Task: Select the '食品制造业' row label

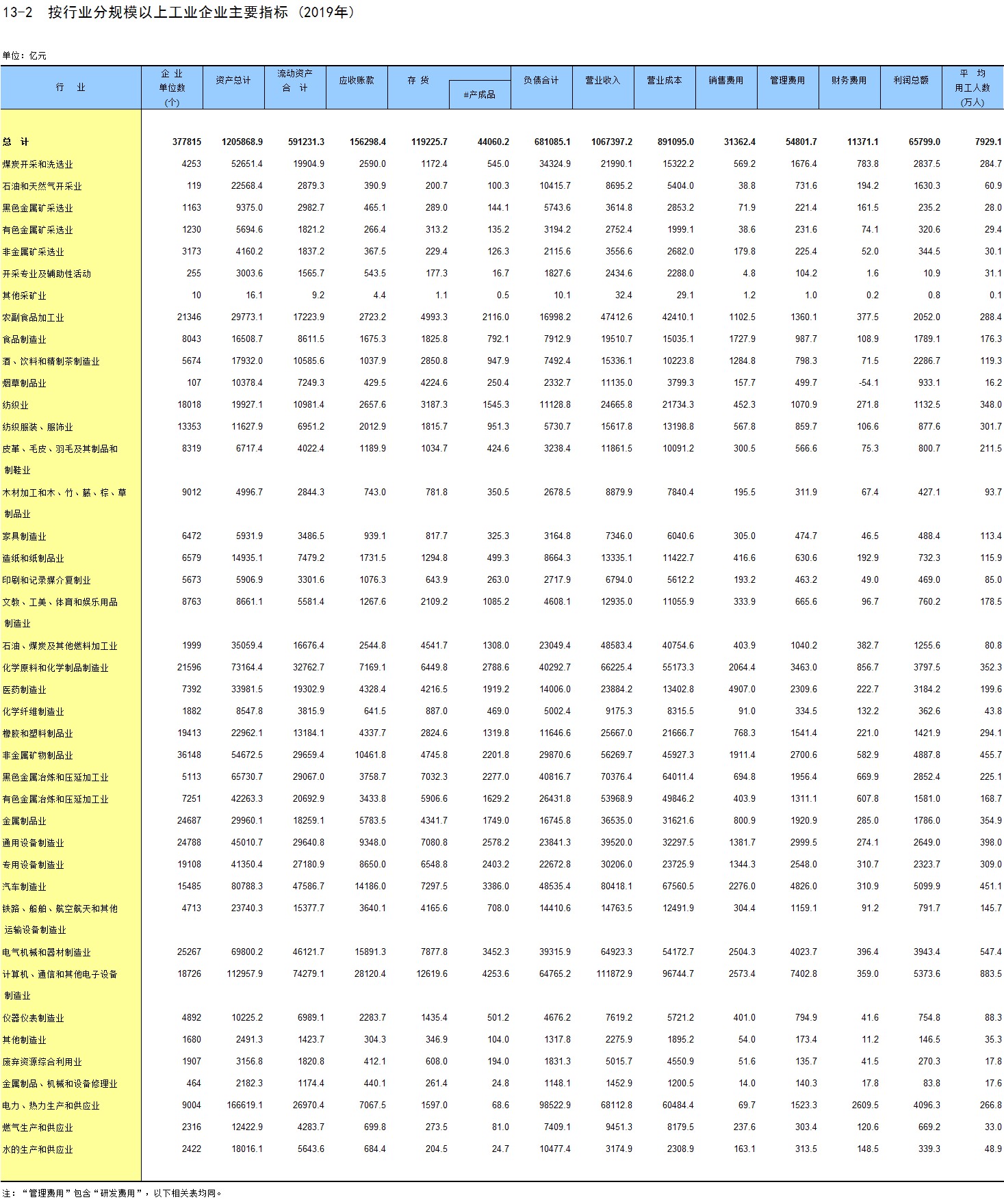Action: (x=24, y=339)
